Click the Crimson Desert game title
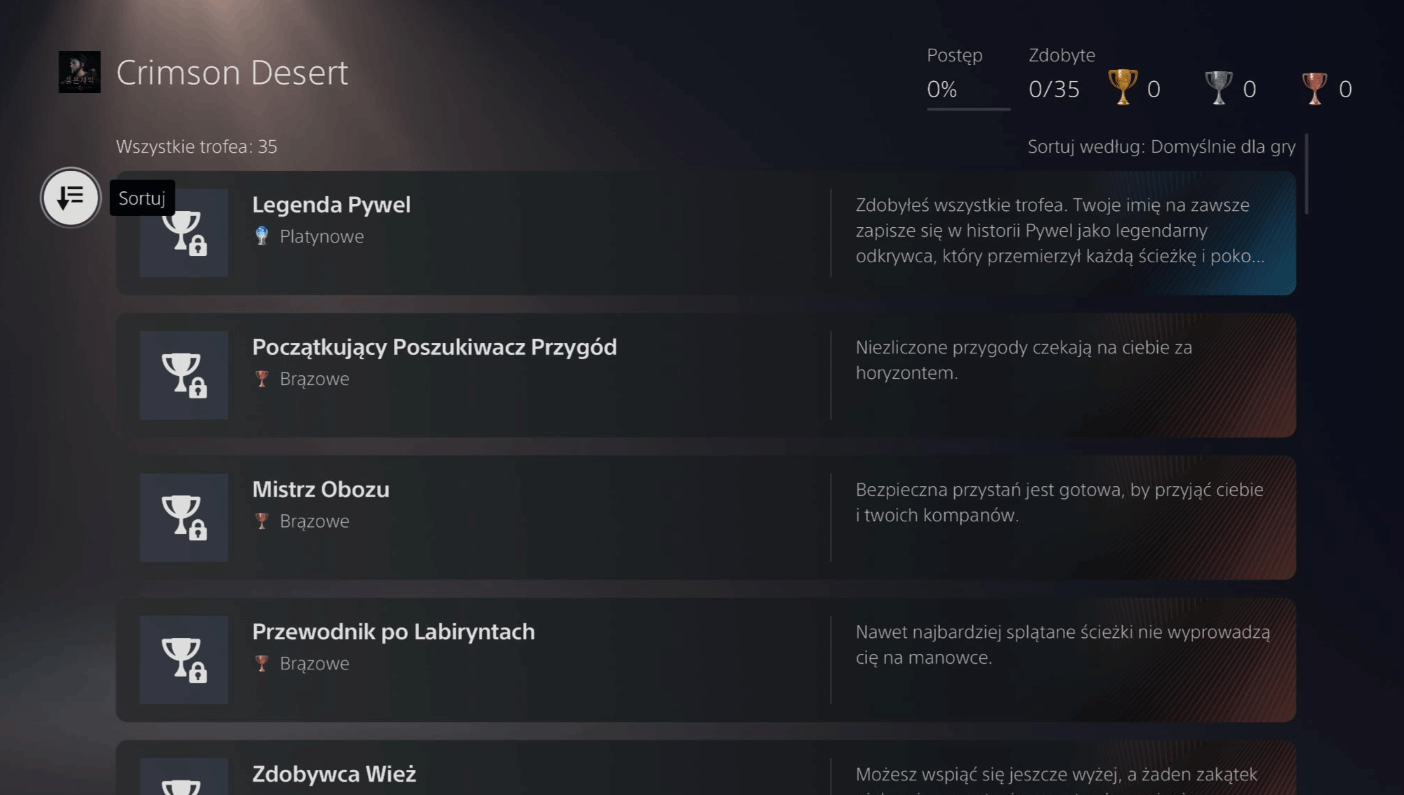The image size is (1404, 795). point(232,73)
